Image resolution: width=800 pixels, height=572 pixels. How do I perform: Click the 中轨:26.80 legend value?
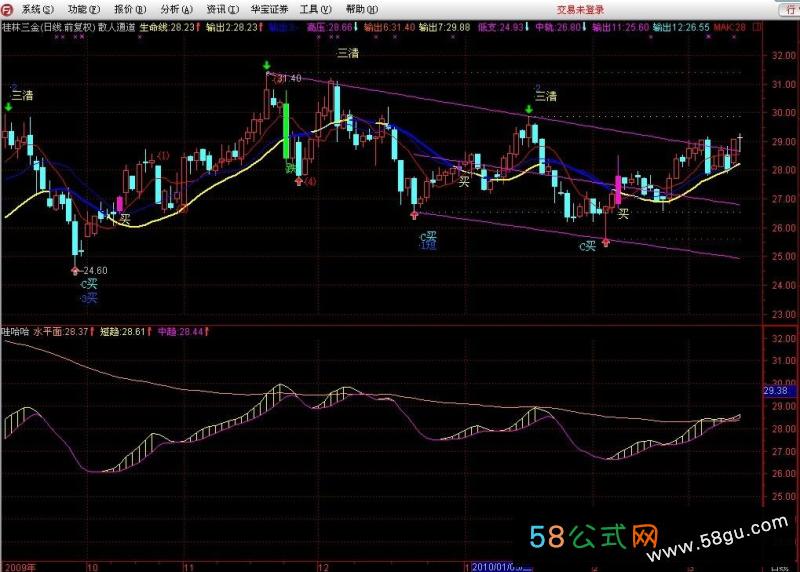[x=558, y=28]
